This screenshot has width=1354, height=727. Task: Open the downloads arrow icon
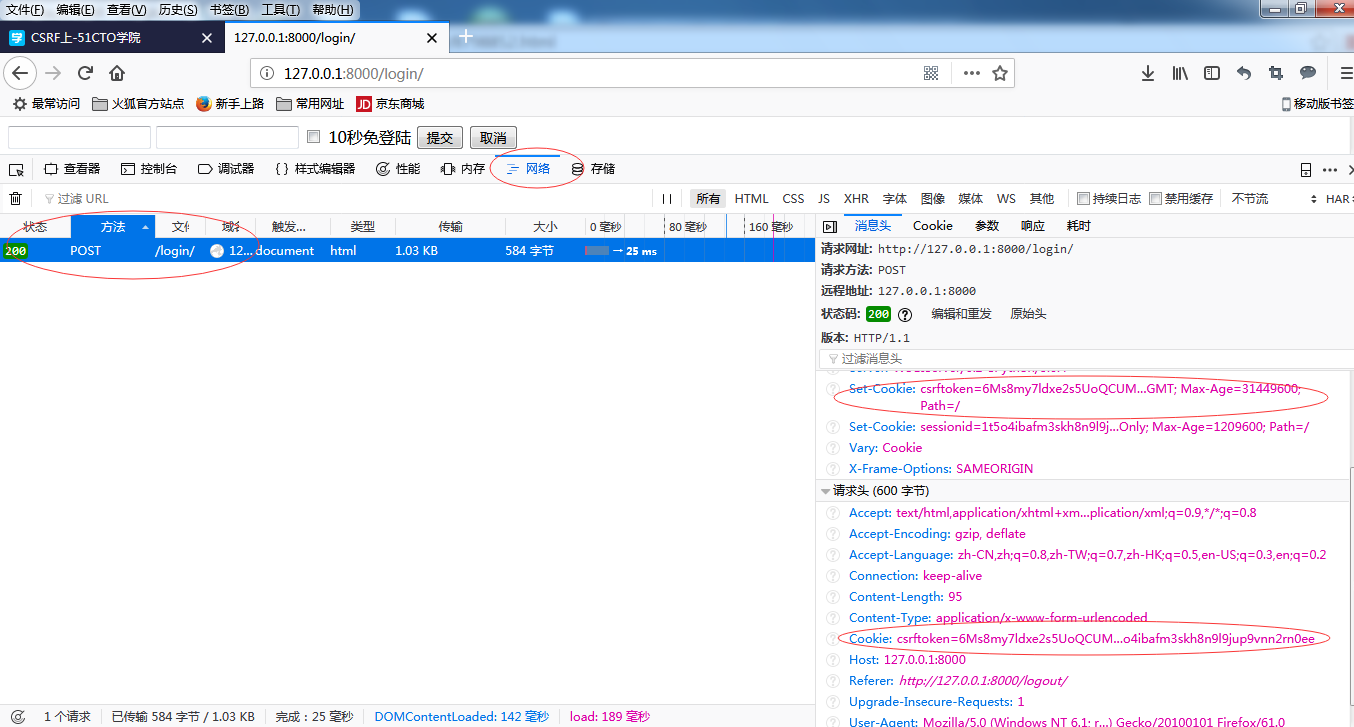pyautogui.click(x=1148, y=73)
